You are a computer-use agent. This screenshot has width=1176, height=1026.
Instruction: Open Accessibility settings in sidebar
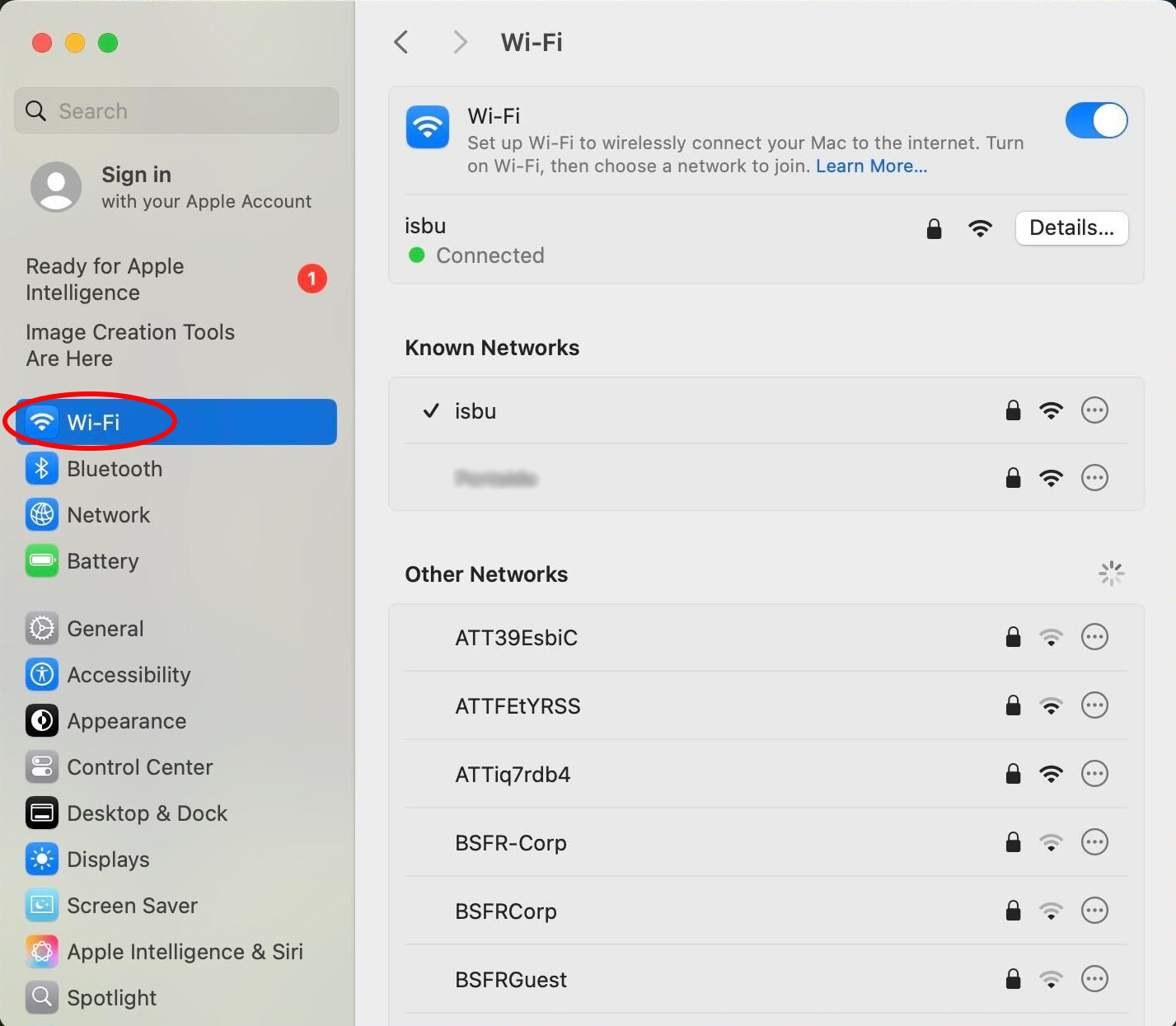(x=176, y=675)
